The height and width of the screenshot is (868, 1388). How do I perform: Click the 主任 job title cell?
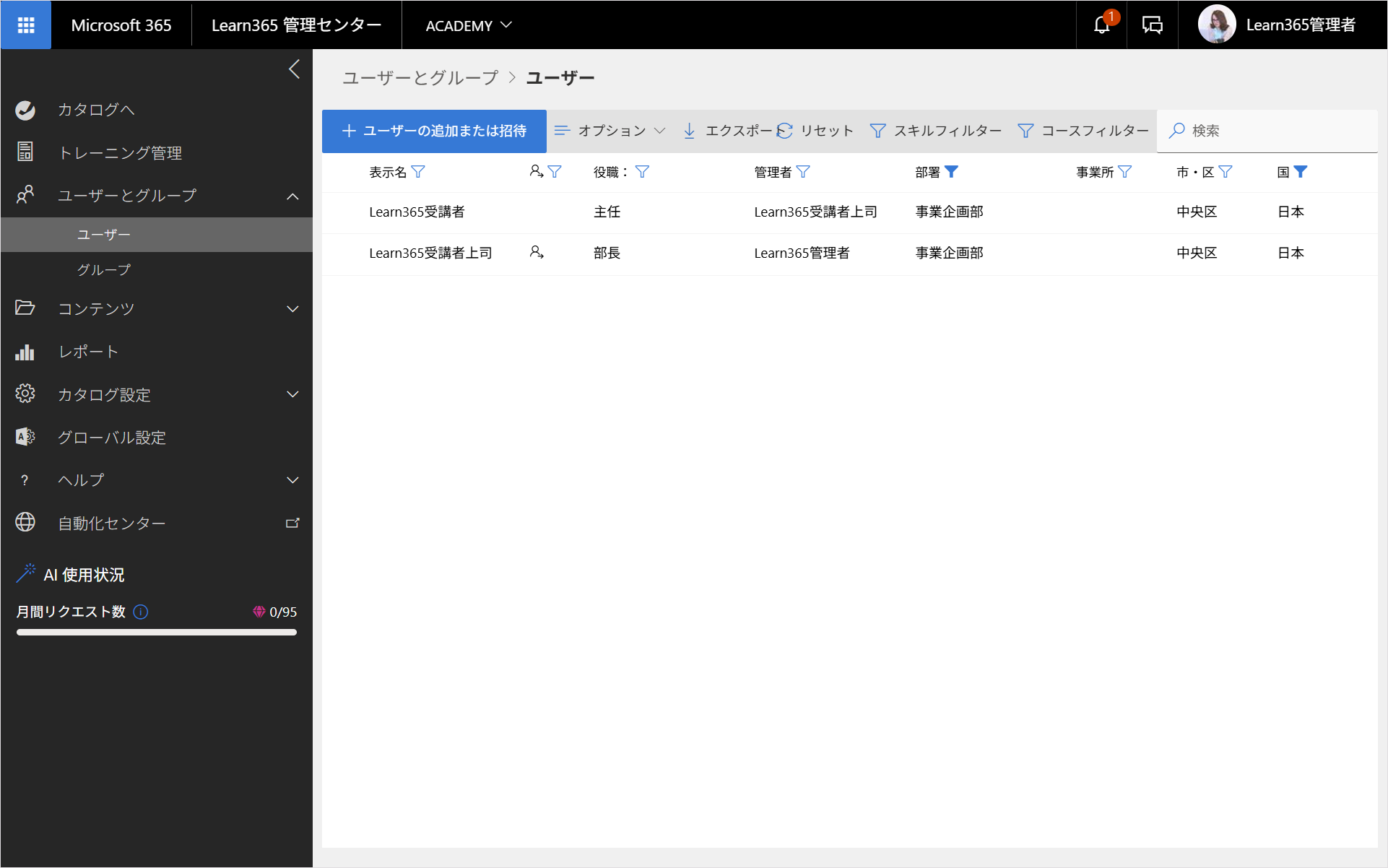pyautogui.click(x=607, y=212)
